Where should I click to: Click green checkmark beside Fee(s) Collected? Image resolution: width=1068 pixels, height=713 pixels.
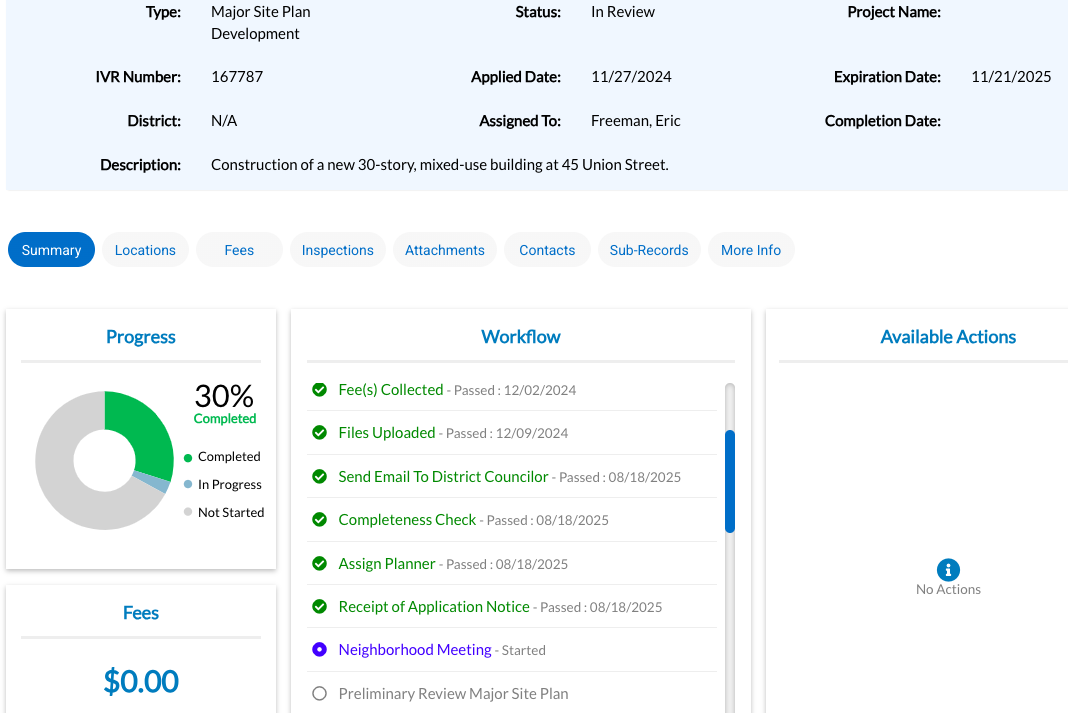click(x=319, y=390)
